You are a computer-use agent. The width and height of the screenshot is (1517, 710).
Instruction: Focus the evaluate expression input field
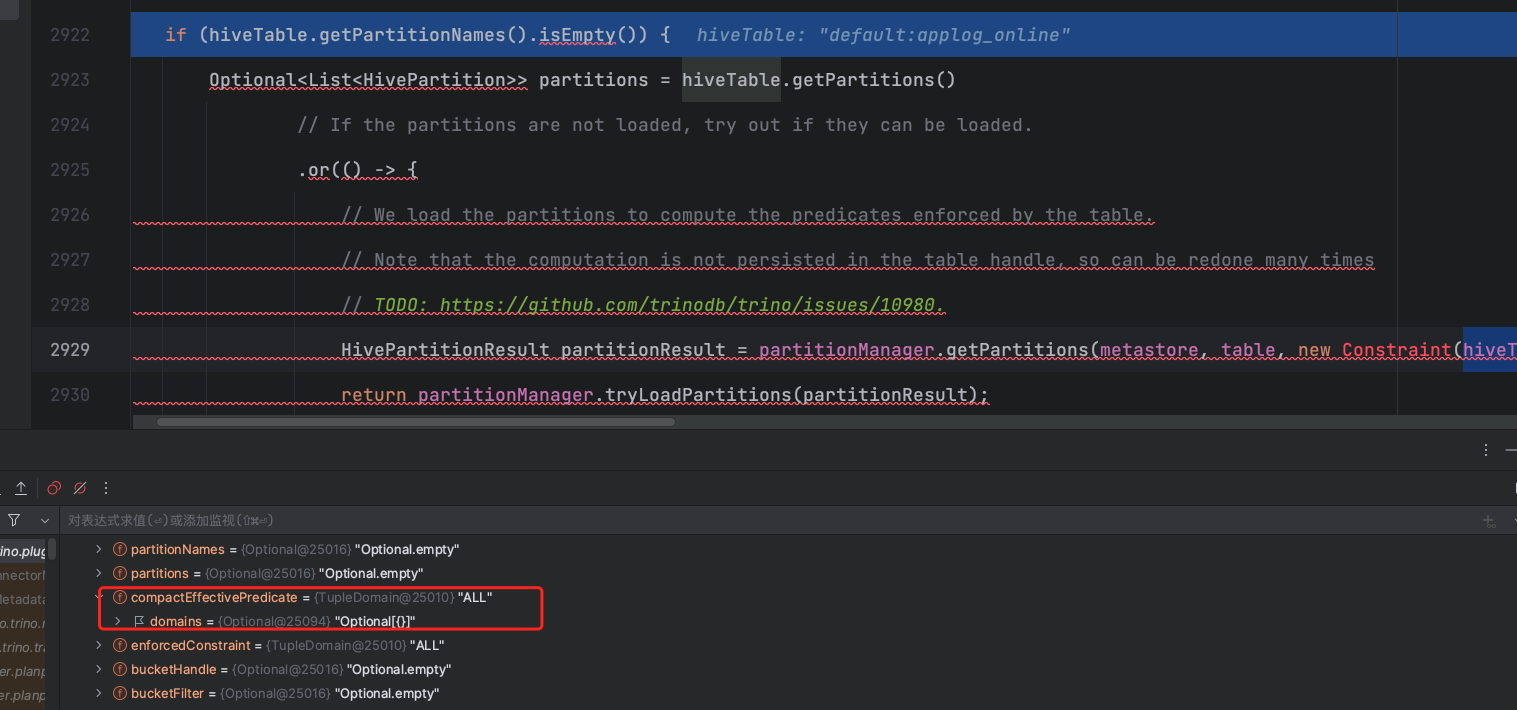click(770, 521)
